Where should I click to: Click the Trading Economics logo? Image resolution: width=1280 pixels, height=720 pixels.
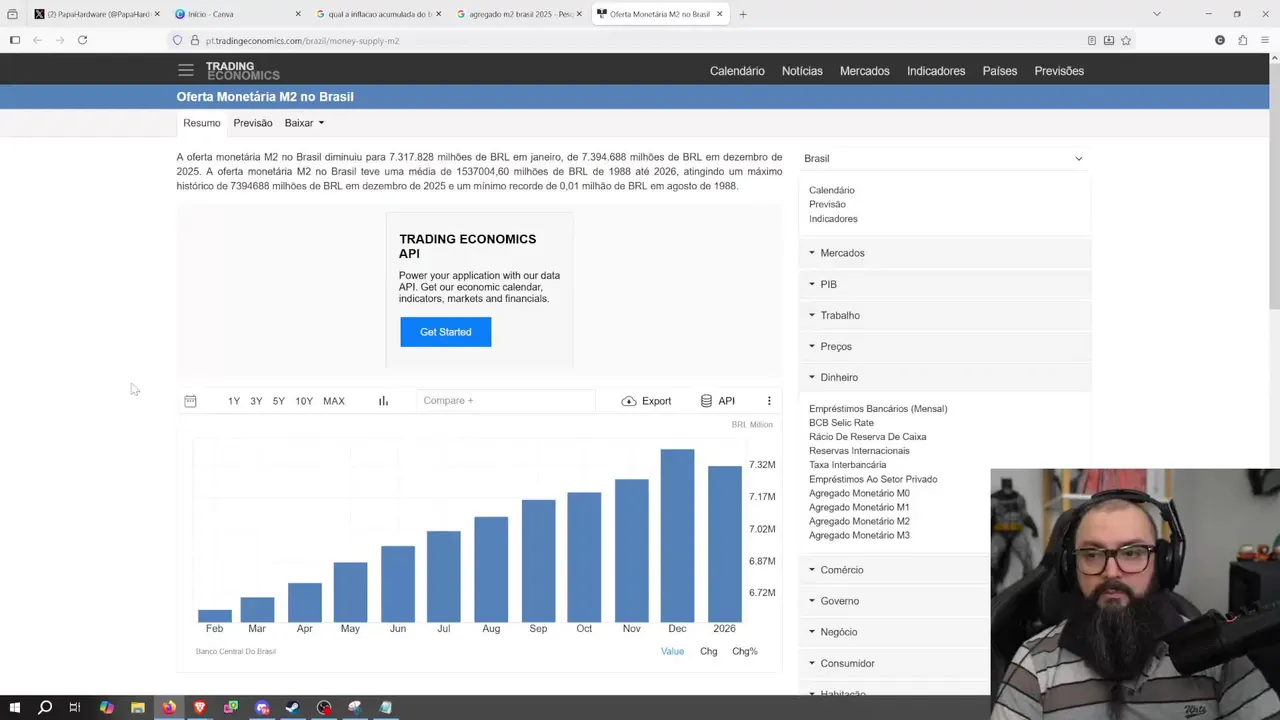242,71
